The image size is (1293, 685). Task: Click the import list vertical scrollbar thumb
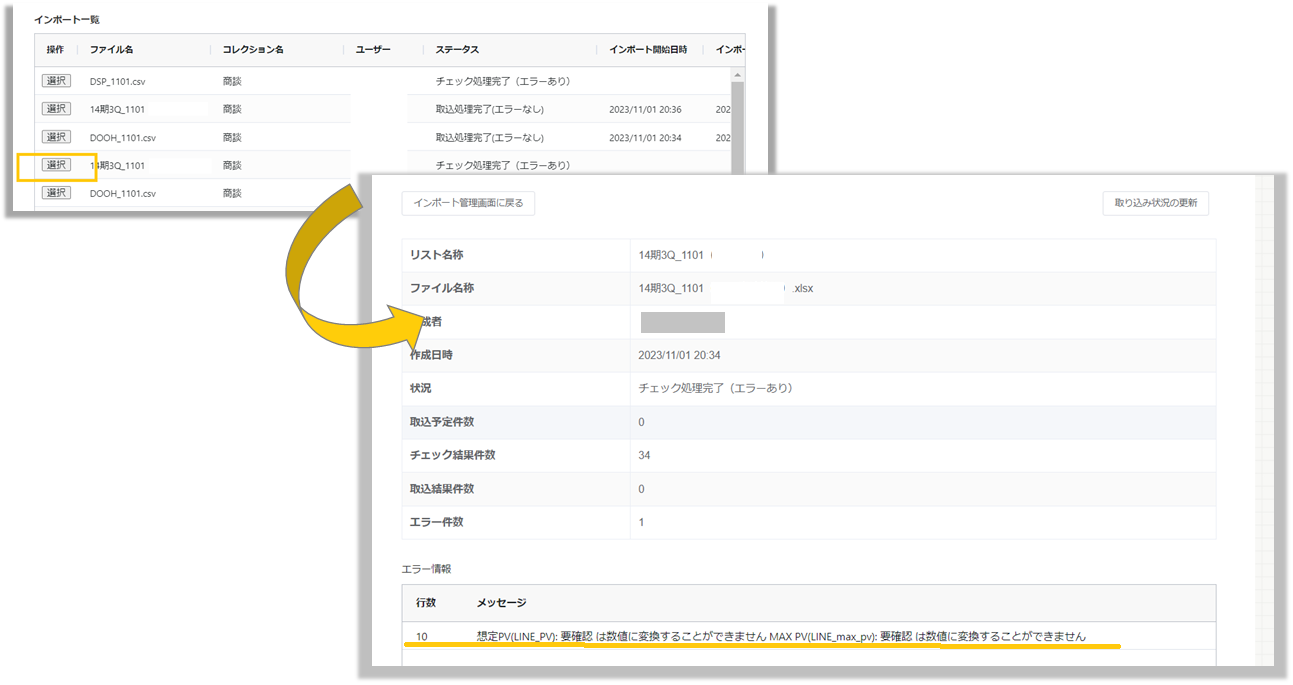tap(738, 130)
